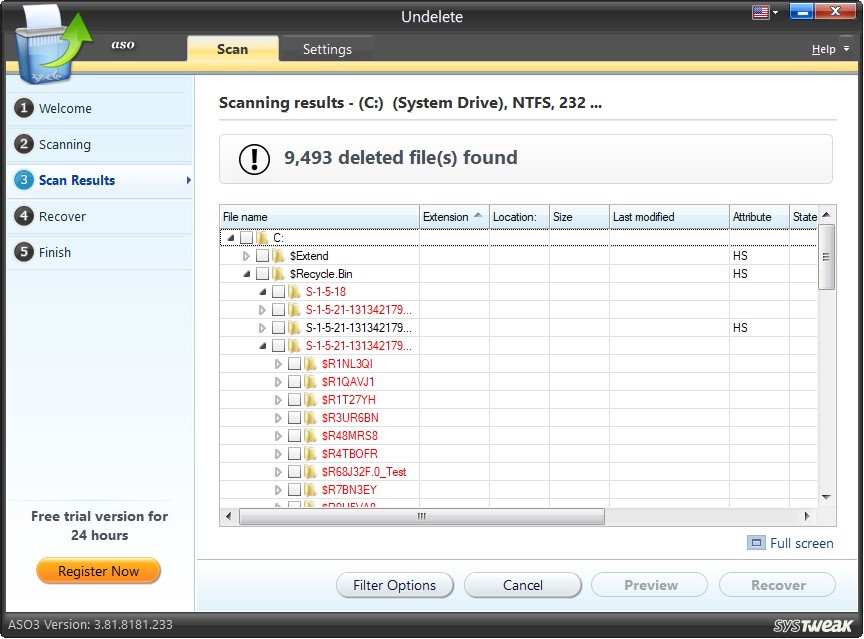
Task: Click the folder icon of $R68J32F.0_Test
Action: [x=311, y=471]
